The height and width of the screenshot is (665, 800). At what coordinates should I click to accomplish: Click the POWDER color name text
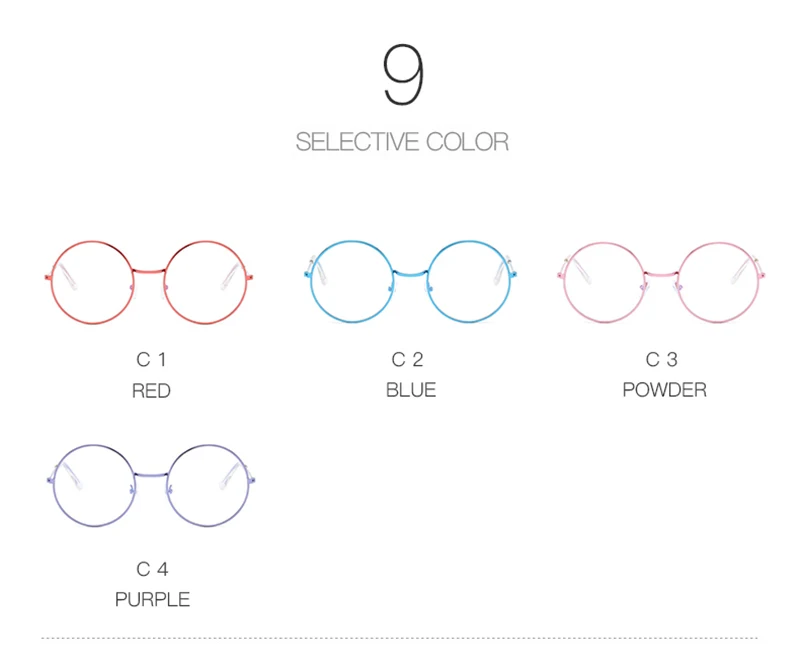point(664,390)
